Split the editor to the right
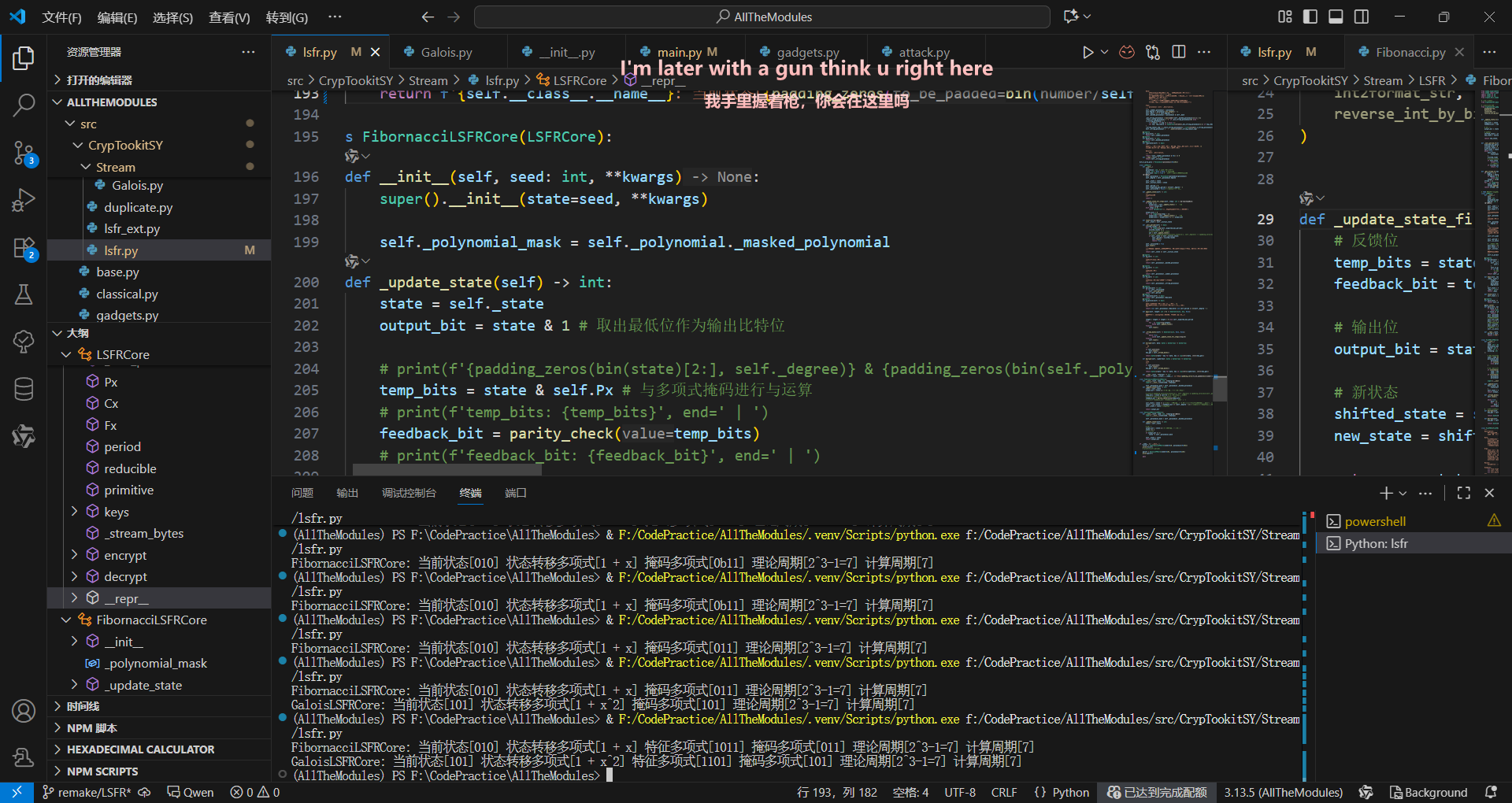Screen dimensions: 1512x803 pyautogui.click(x=1179, y=52)
